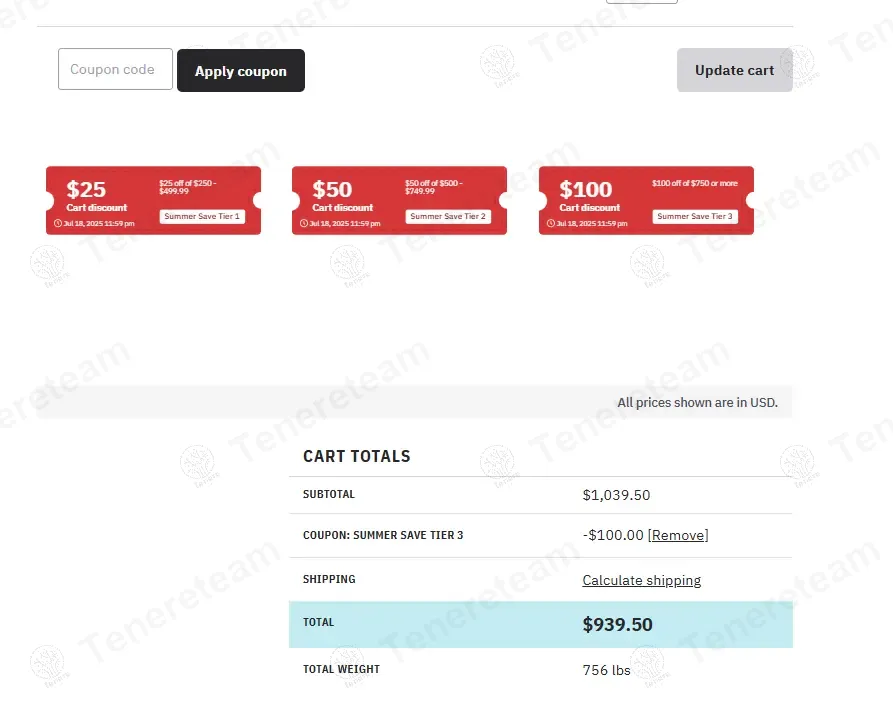The width and height of the screenshot is (893, 710).
Task: Open the Calculate shipping link
Action: (x=641, y=581)
